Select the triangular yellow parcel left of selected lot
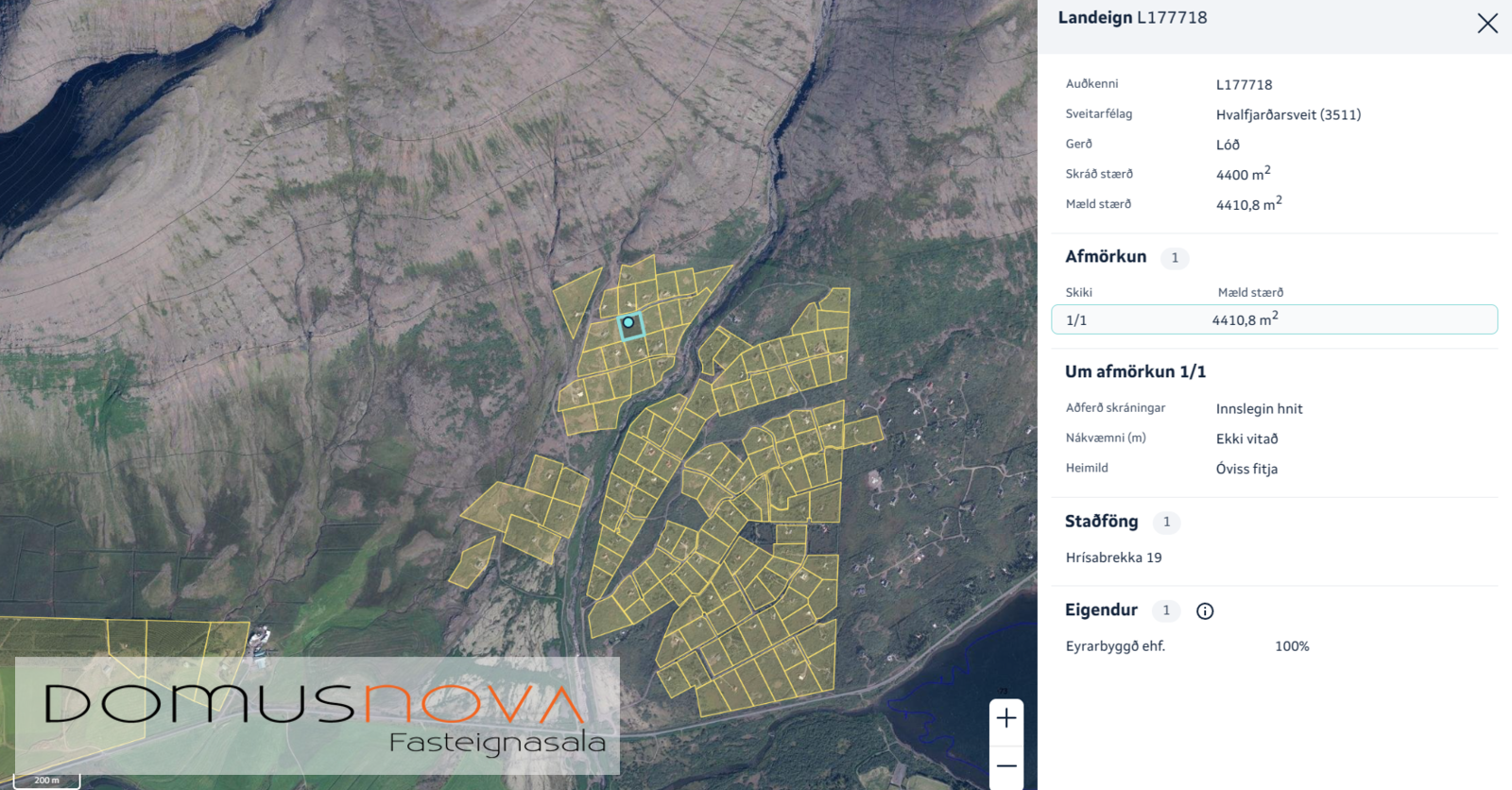The image size is (1512, 790). click(575, 297)
